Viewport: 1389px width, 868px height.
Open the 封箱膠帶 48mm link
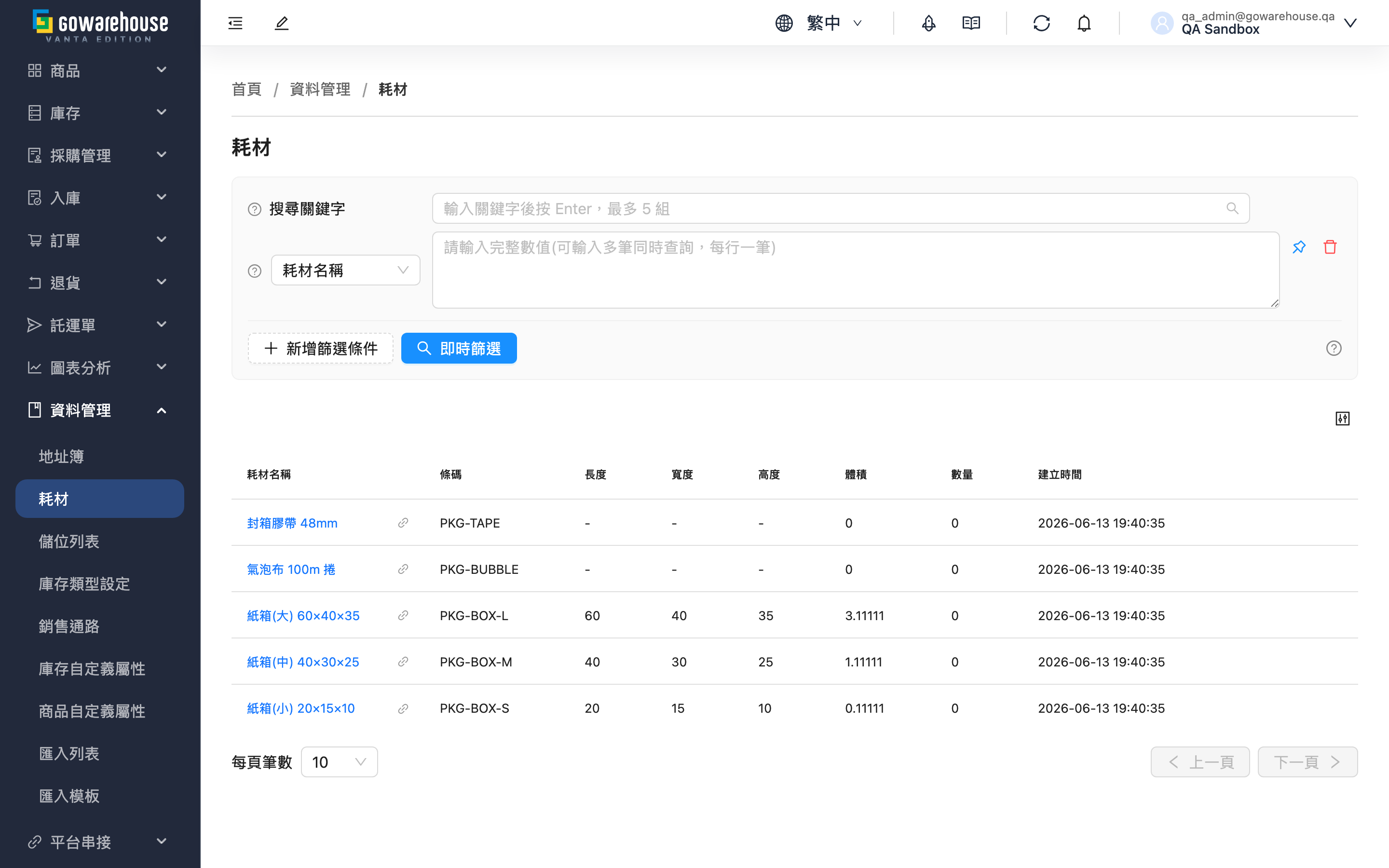(x=292, y=523)
